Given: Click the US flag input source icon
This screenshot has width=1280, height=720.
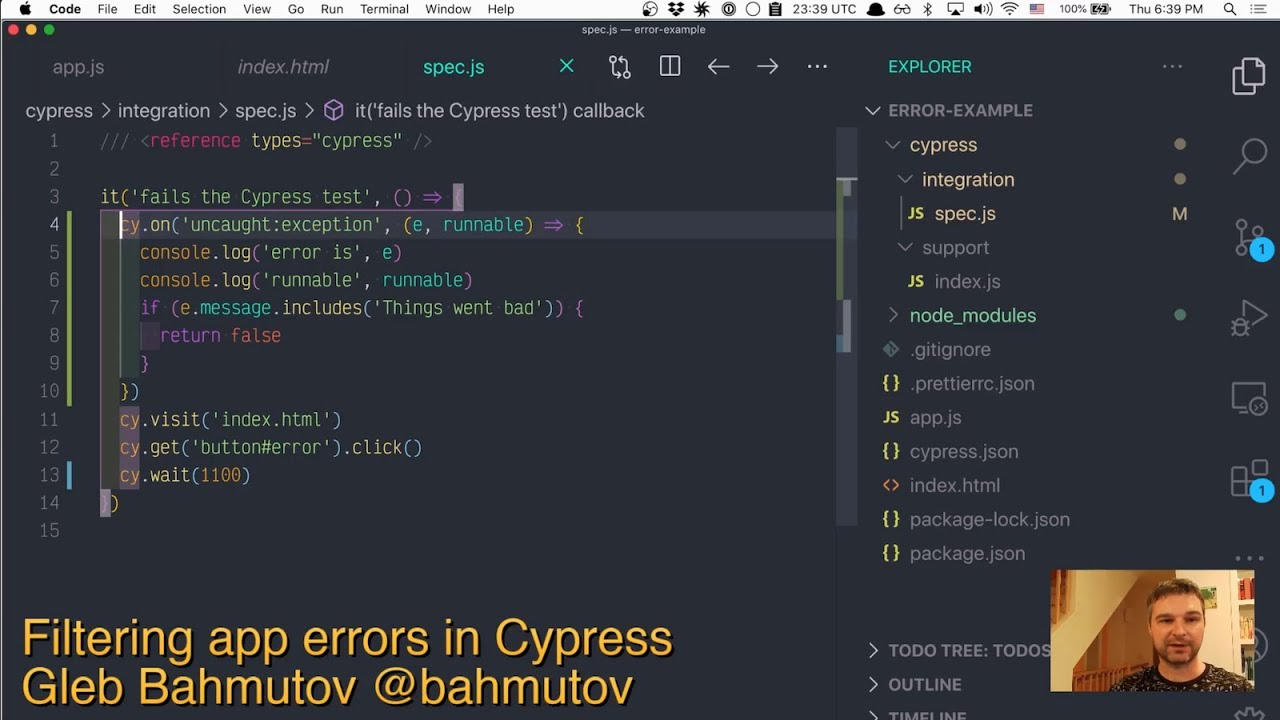Looking at the screenshot, I should [x=1037, y=9].
